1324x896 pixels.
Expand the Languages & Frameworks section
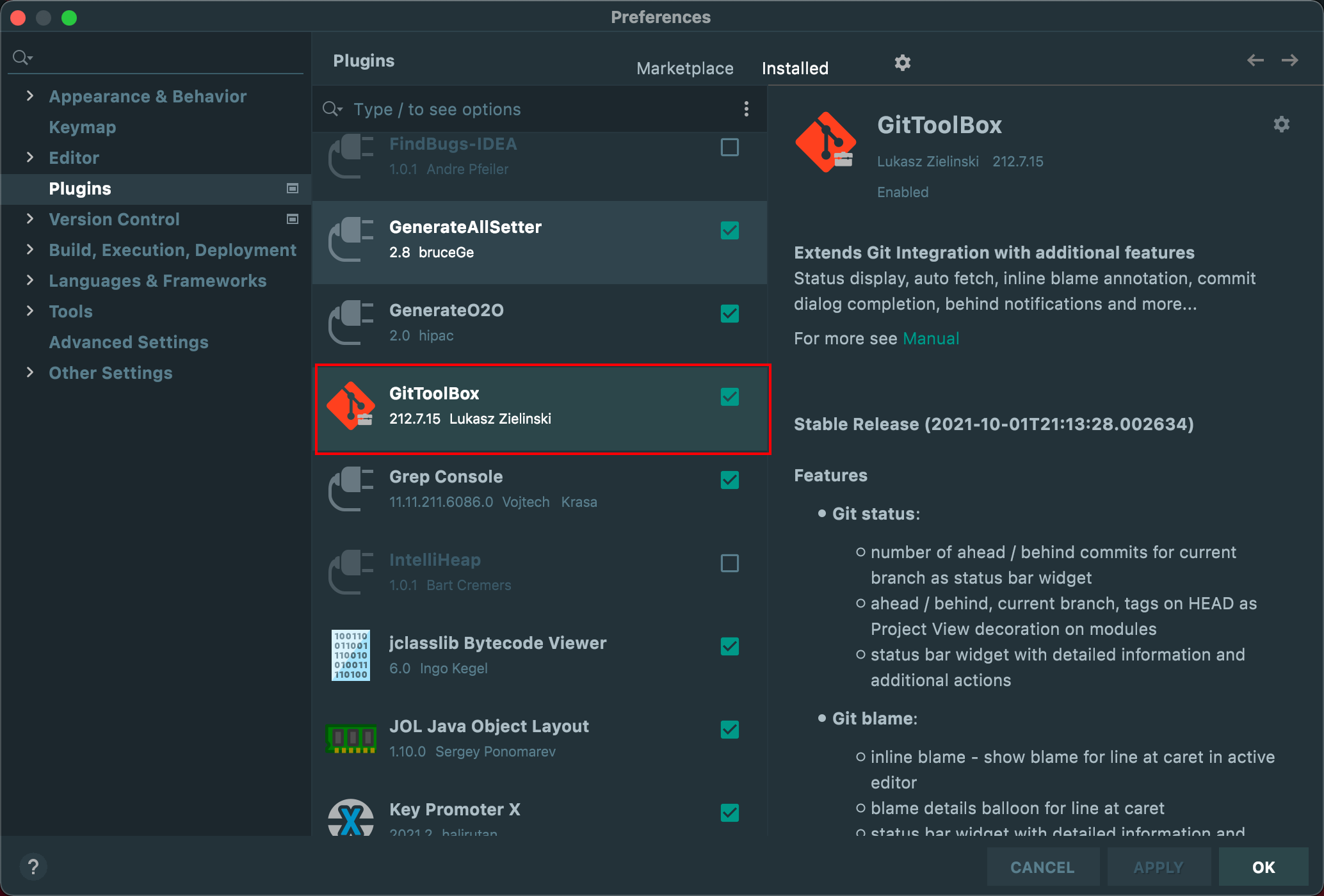pos(29,280)
